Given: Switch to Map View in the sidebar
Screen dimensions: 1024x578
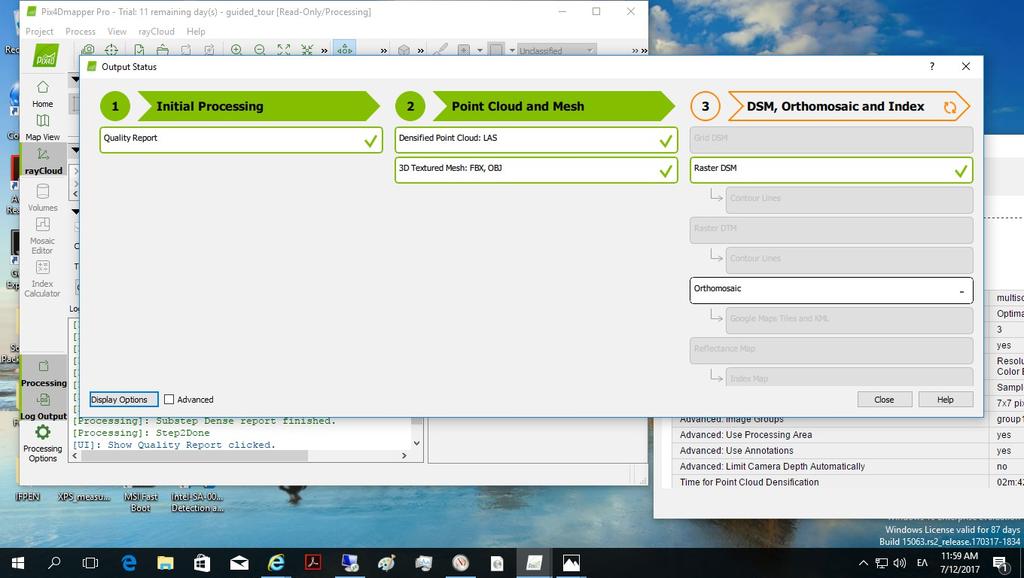Looking at the screenshot, I should coord(42,127).
